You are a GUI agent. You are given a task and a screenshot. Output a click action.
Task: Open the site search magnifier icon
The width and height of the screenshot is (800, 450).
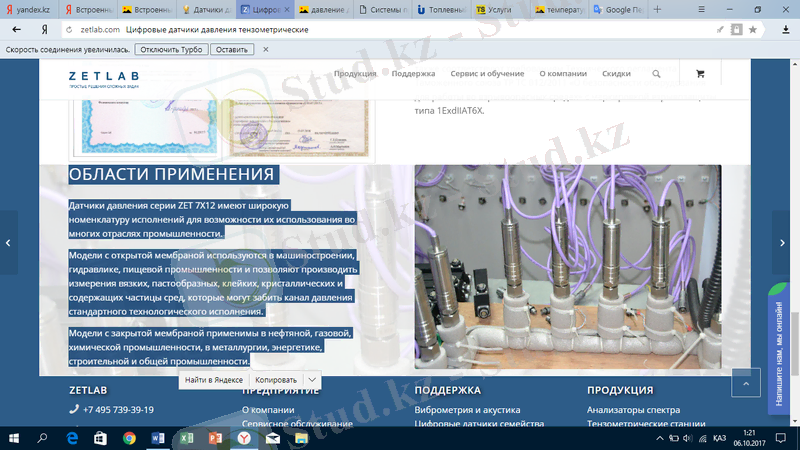coord(656,74)
